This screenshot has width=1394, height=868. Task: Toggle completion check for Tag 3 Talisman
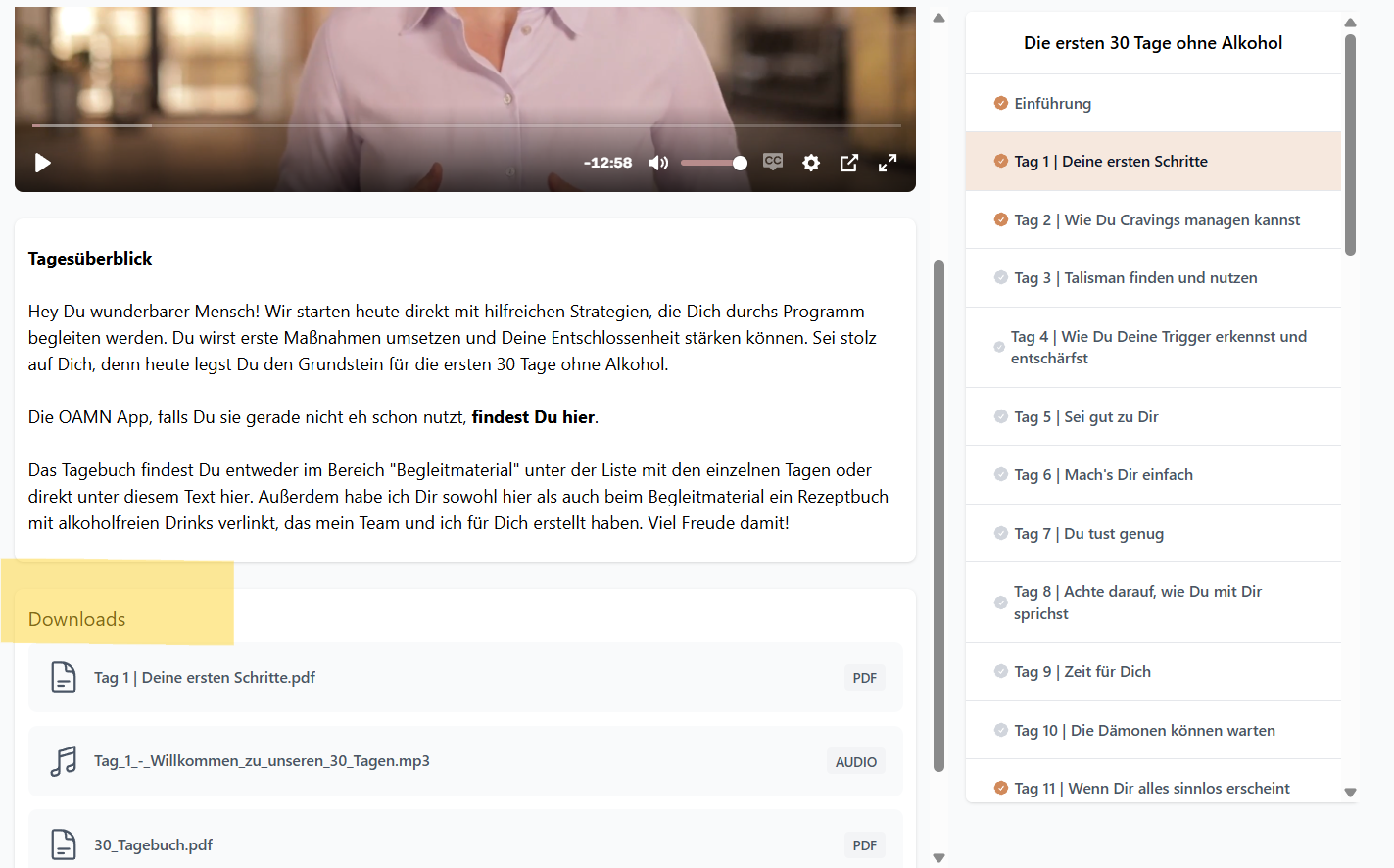1000,278
